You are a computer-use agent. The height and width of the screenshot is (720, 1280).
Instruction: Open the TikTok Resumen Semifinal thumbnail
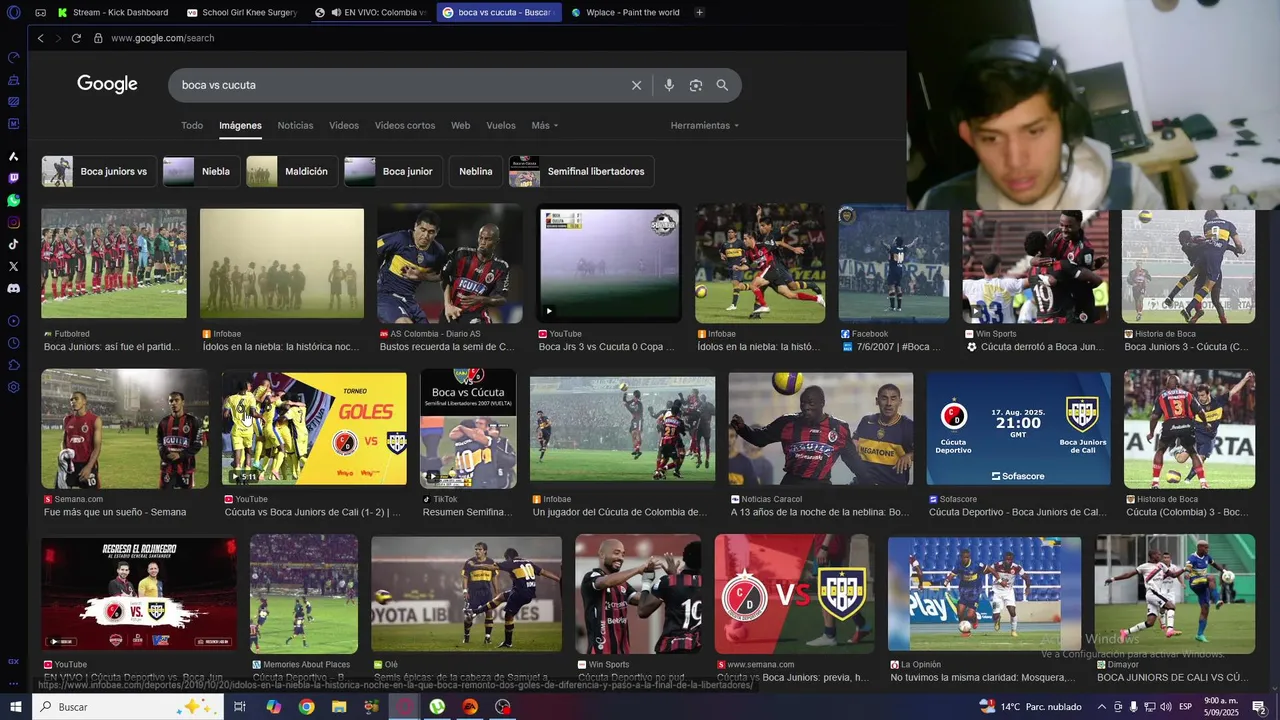click(x=468, y=429)
